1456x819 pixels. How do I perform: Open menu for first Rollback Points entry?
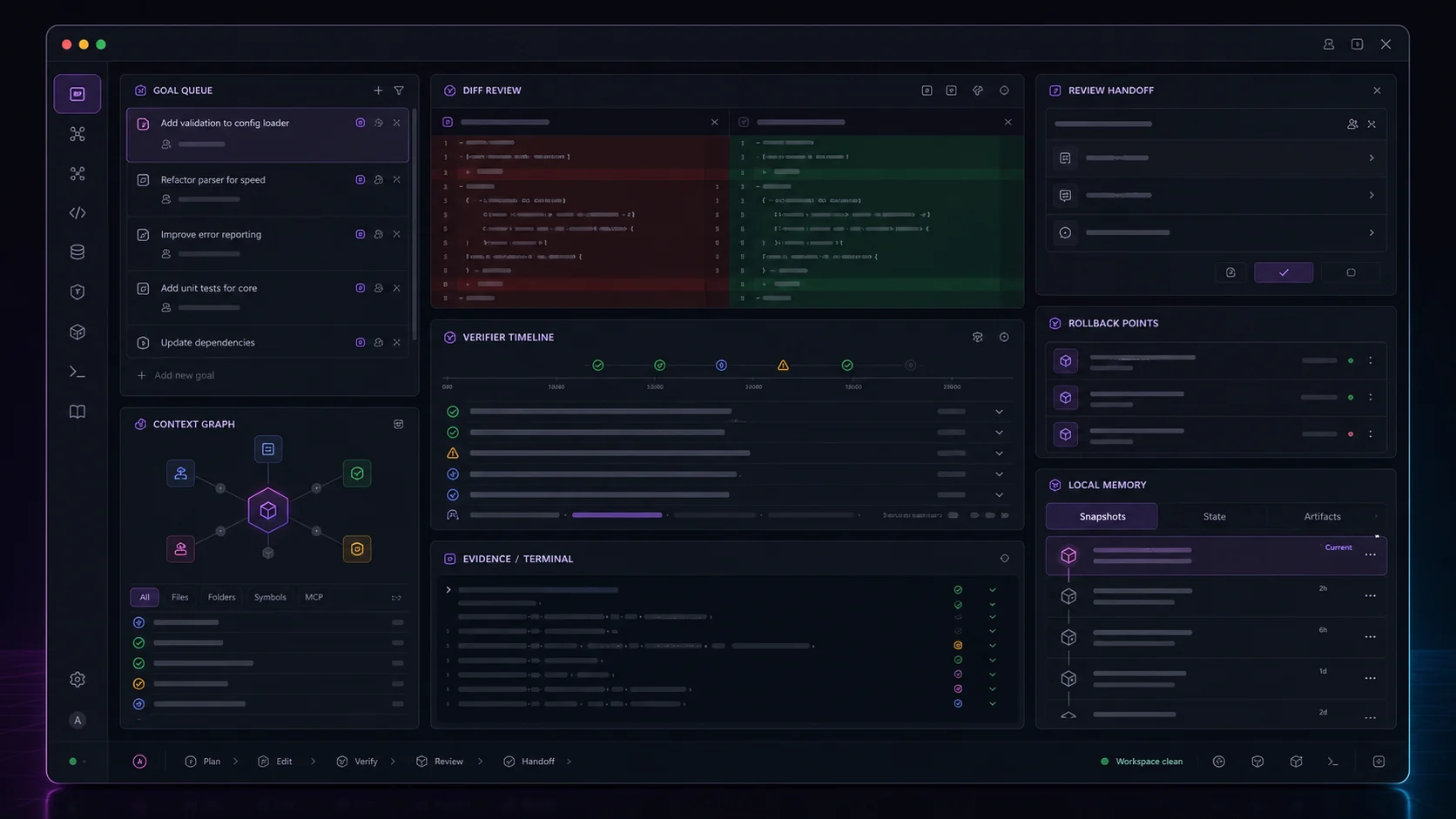point(1371,361)
